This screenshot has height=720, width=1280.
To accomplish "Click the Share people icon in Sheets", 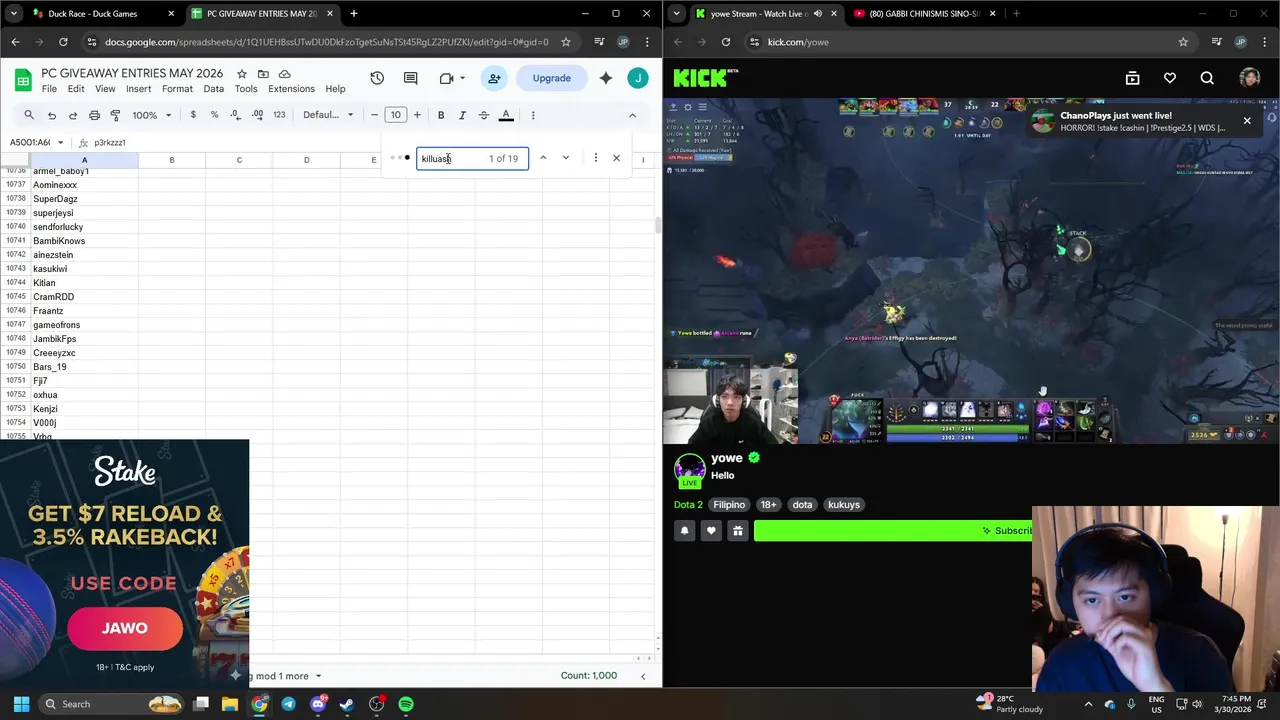I will 494,78.
